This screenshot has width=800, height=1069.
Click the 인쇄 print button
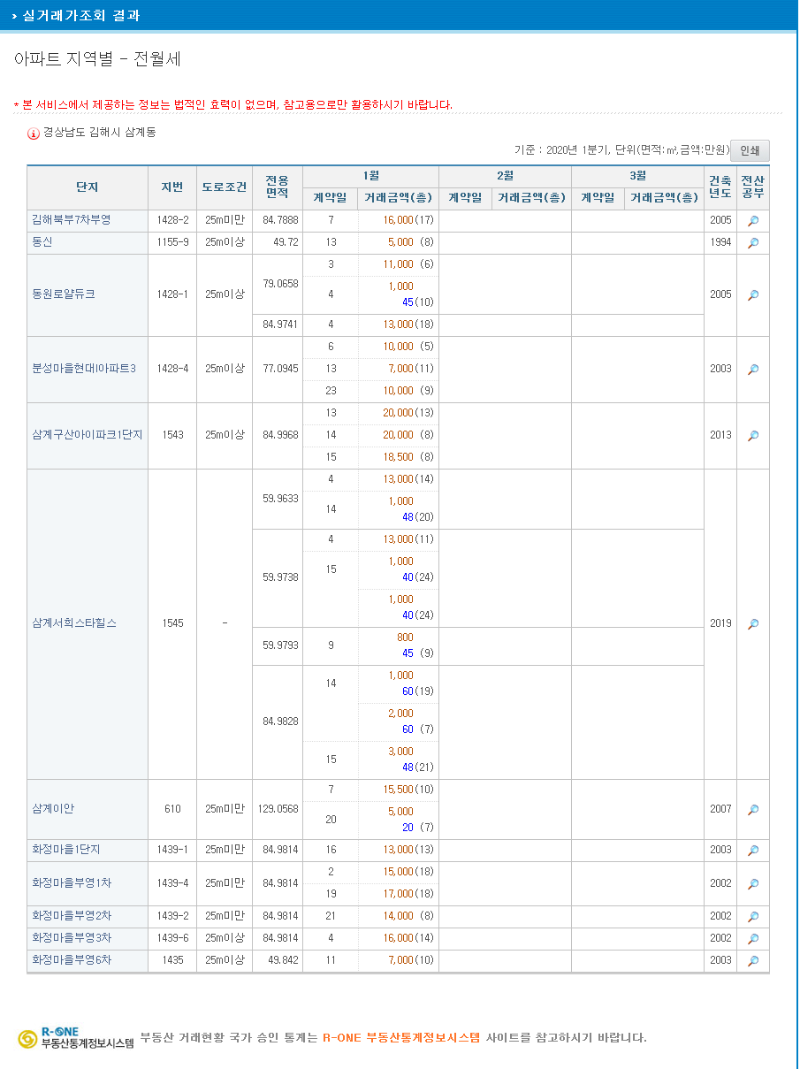click(750, 150)
